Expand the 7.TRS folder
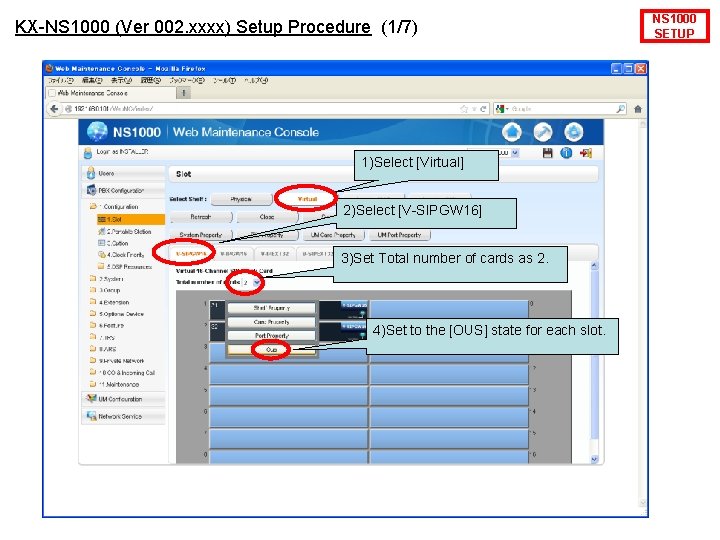720x540 pixels. (x=103, y=338)
